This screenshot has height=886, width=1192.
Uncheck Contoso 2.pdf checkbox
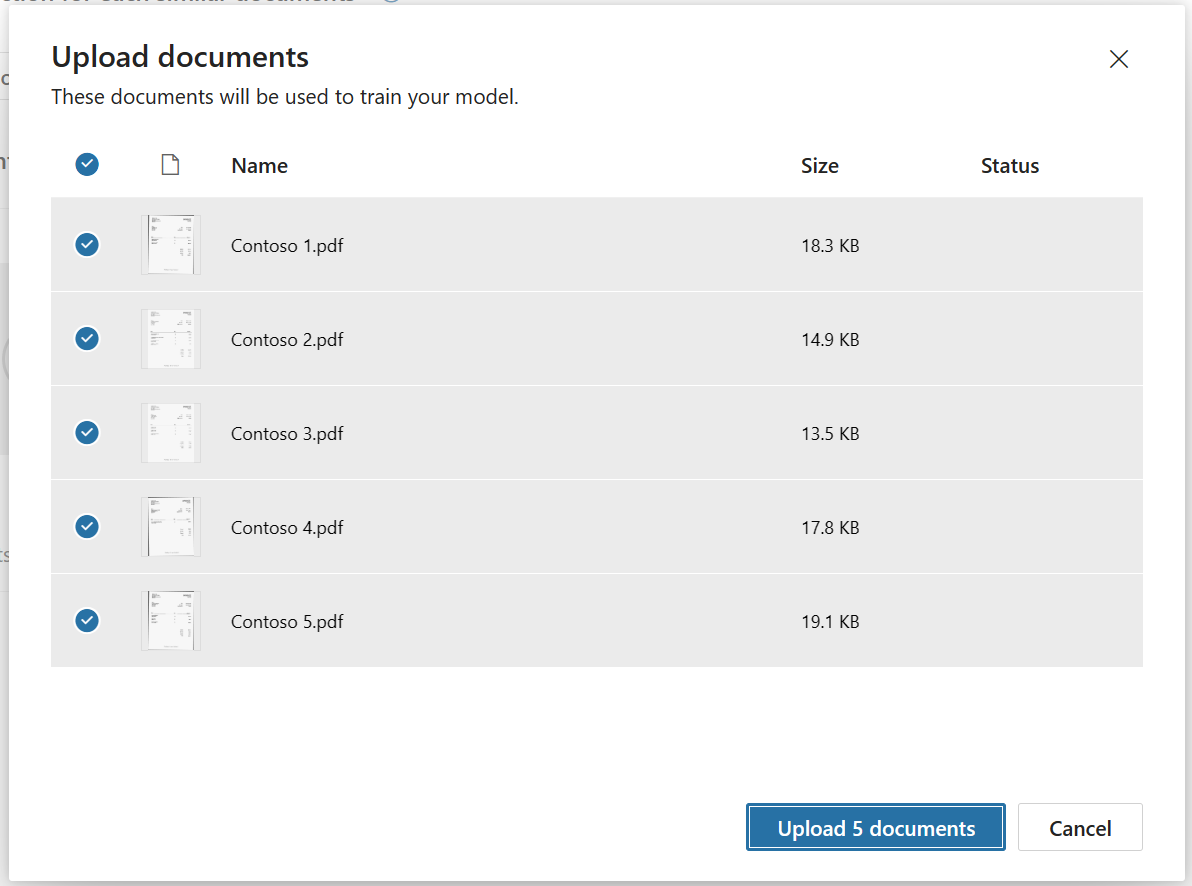pyautogui.click(x=87, y=338)
